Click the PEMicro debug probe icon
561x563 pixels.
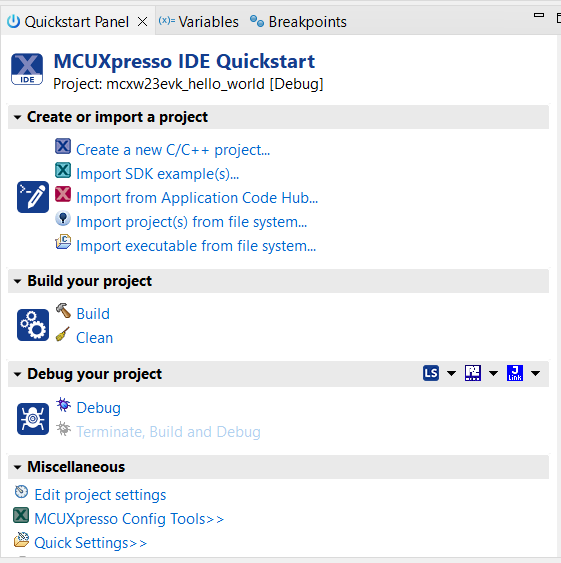tap(473, 373)
